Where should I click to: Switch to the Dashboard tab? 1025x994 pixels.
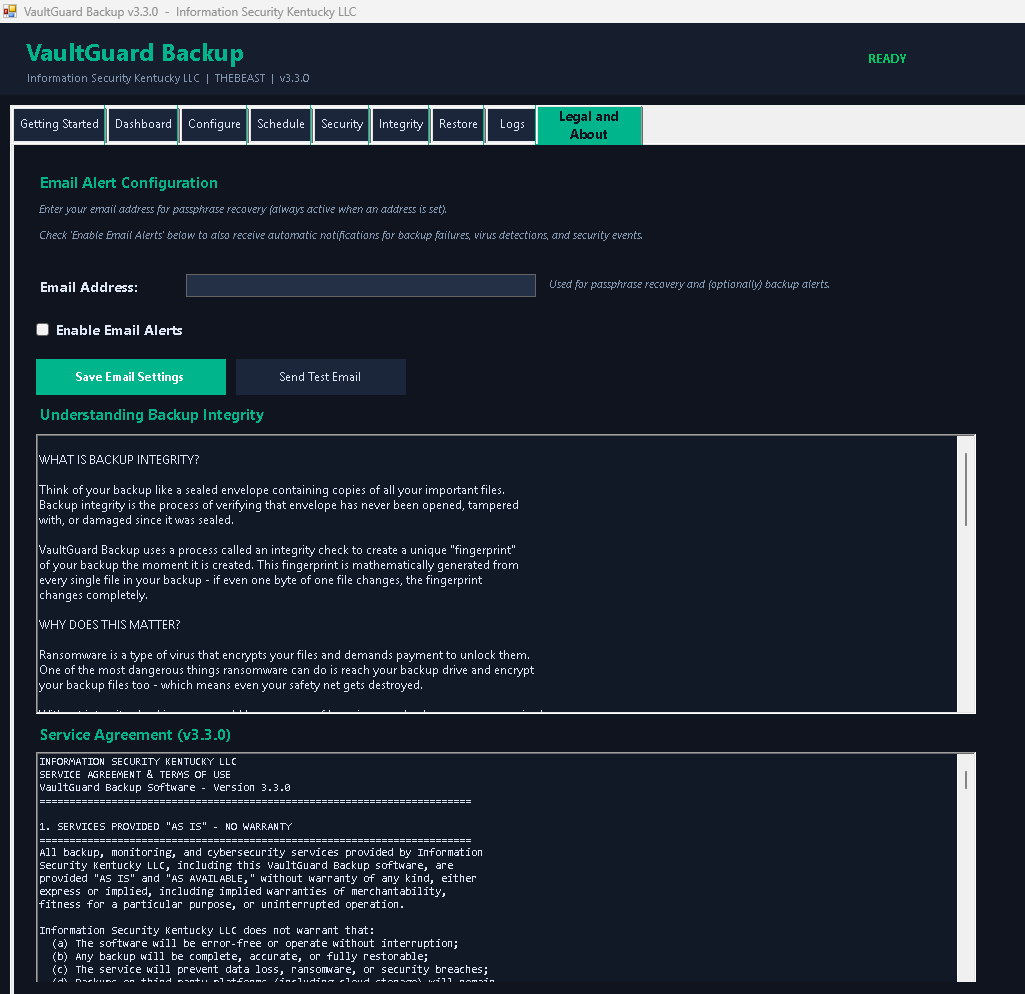coord(143,124)
